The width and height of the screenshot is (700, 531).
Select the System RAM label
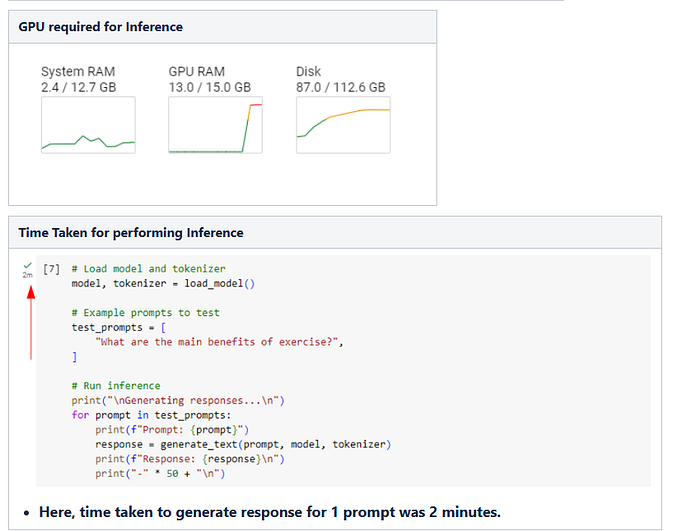coord(78,72)
